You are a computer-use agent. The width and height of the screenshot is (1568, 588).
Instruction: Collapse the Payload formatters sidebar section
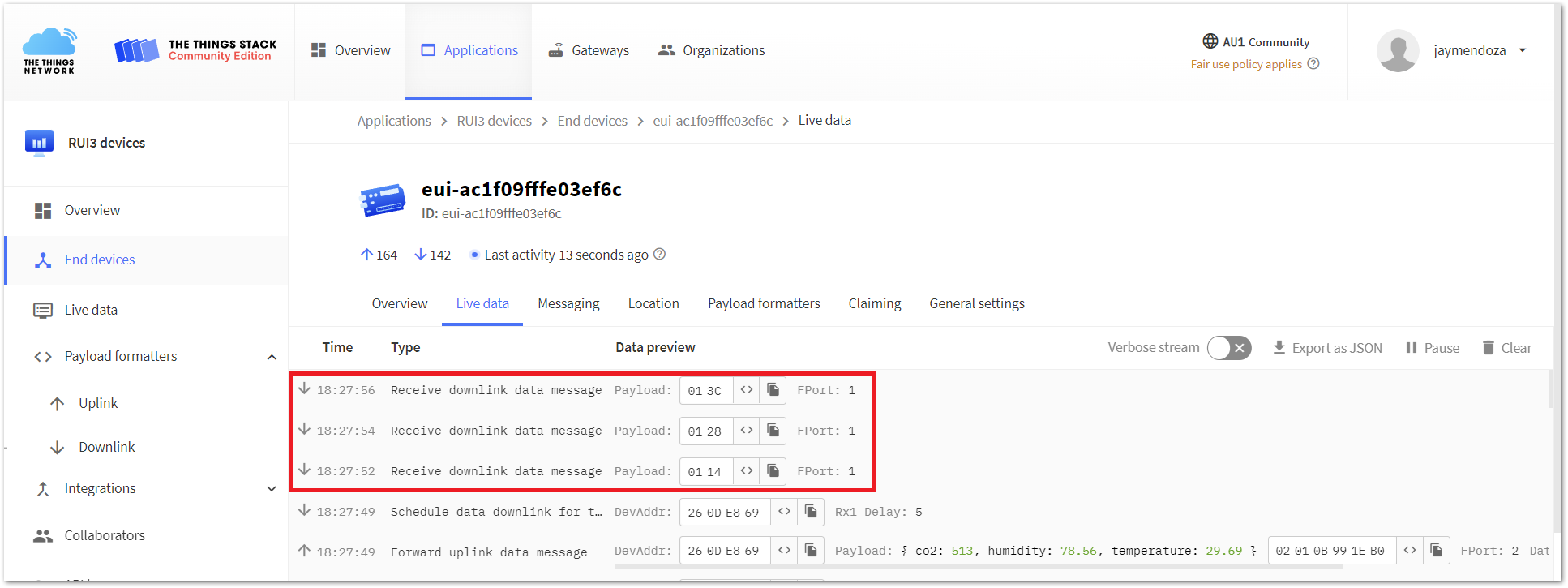(x=272, y=357)
